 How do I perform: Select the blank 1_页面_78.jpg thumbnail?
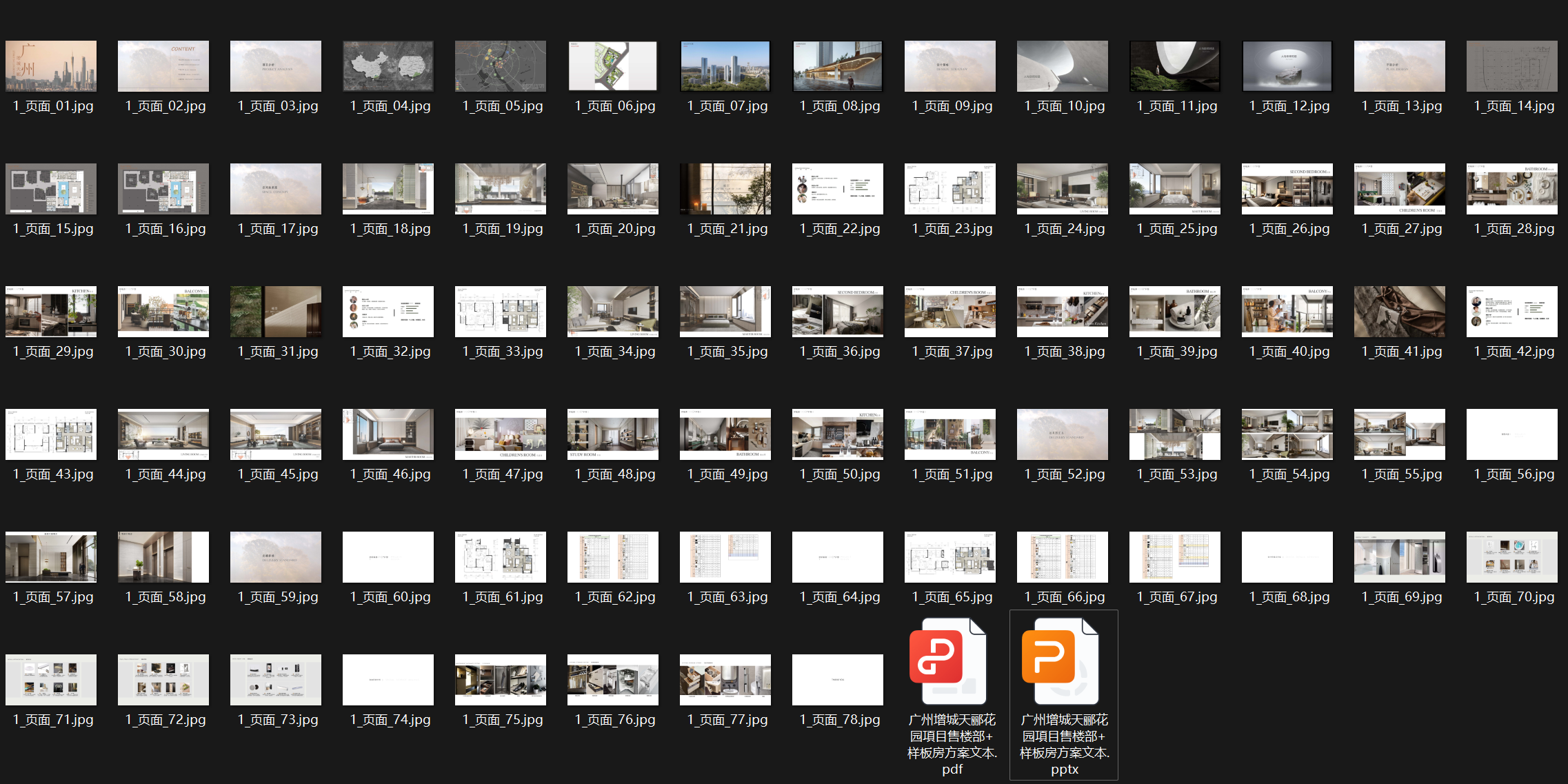click(x=838, y=680)
